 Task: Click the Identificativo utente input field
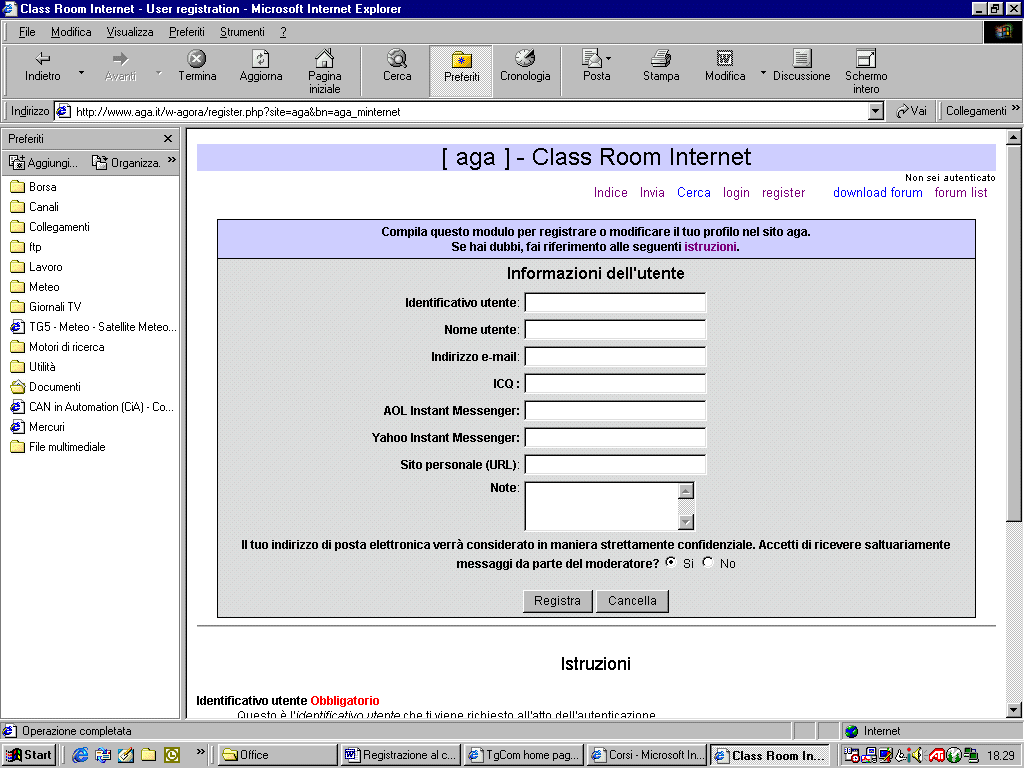point(615,303)
